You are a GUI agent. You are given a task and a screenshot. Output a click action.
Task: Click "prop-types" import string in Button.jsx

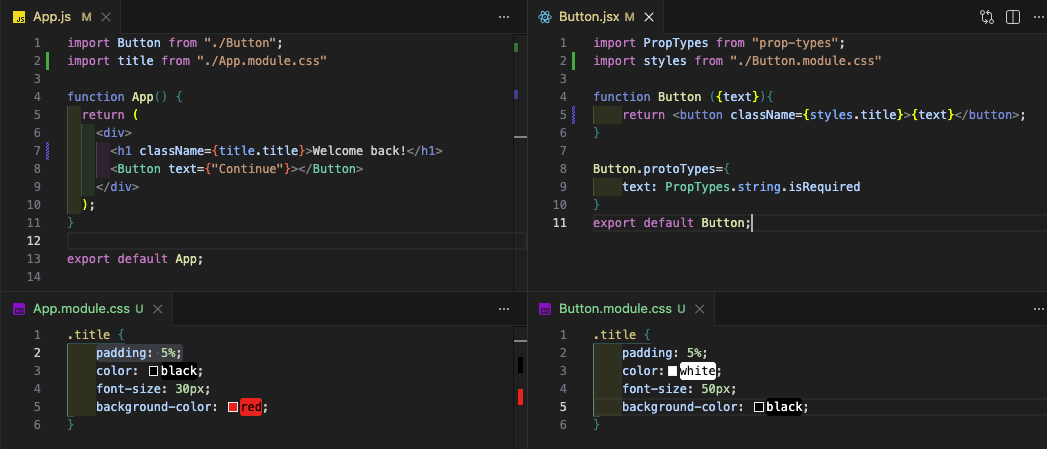(794, 43)
